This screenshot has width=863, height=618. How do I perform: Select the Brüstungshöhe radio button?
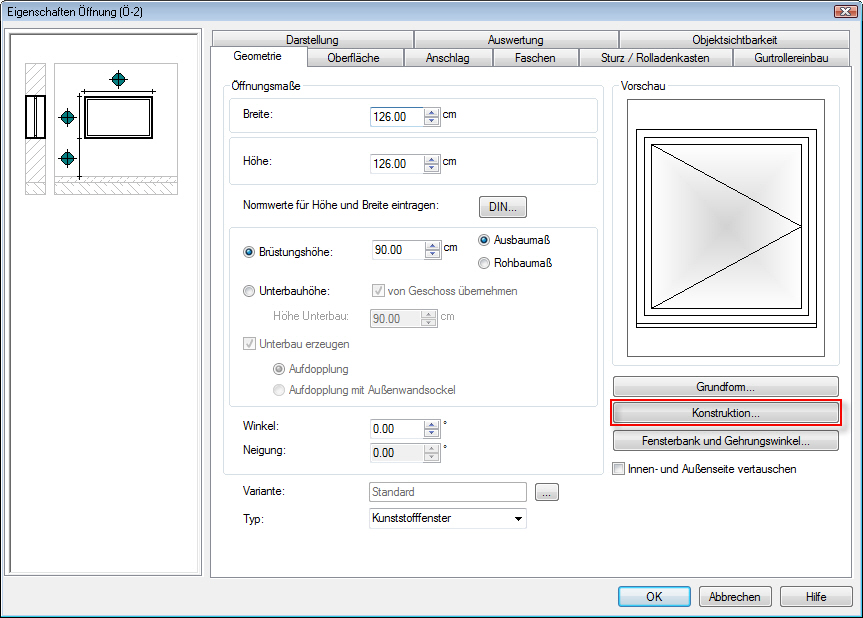[249, 252]
